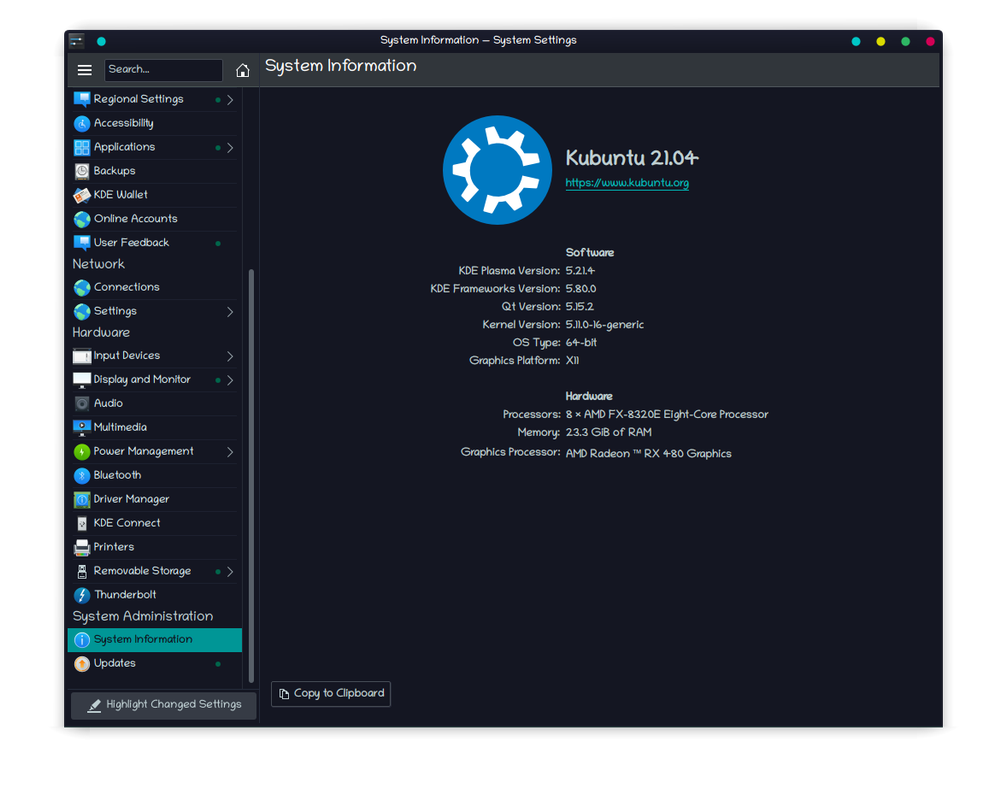Click the Accessibility icon

click(82, 123)
